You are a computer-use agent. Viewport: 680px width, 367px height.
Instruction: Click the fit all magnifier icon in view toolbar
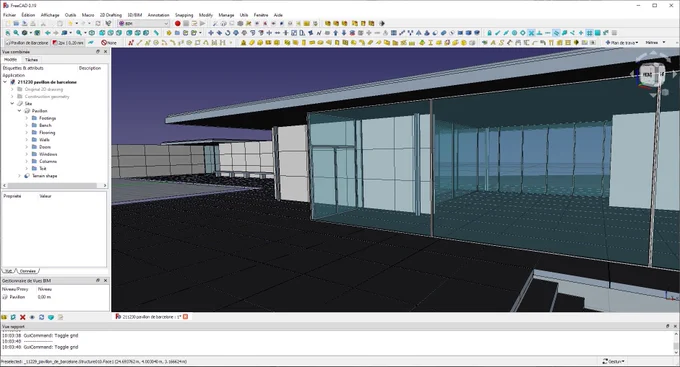click(x=7, y=33)
